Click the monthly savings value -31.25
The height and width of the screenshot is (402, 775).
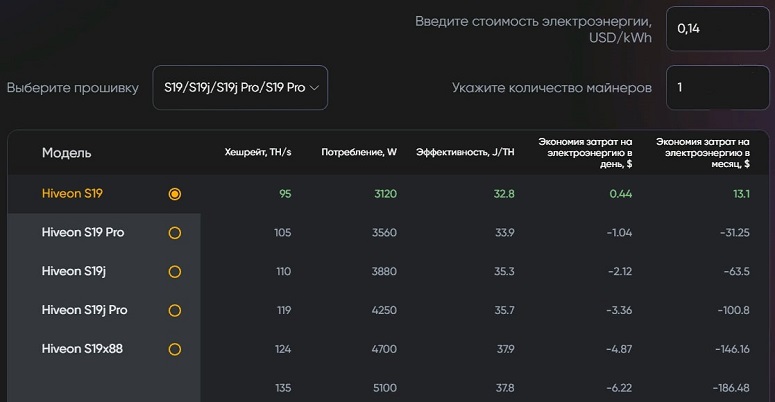(735, 232)
